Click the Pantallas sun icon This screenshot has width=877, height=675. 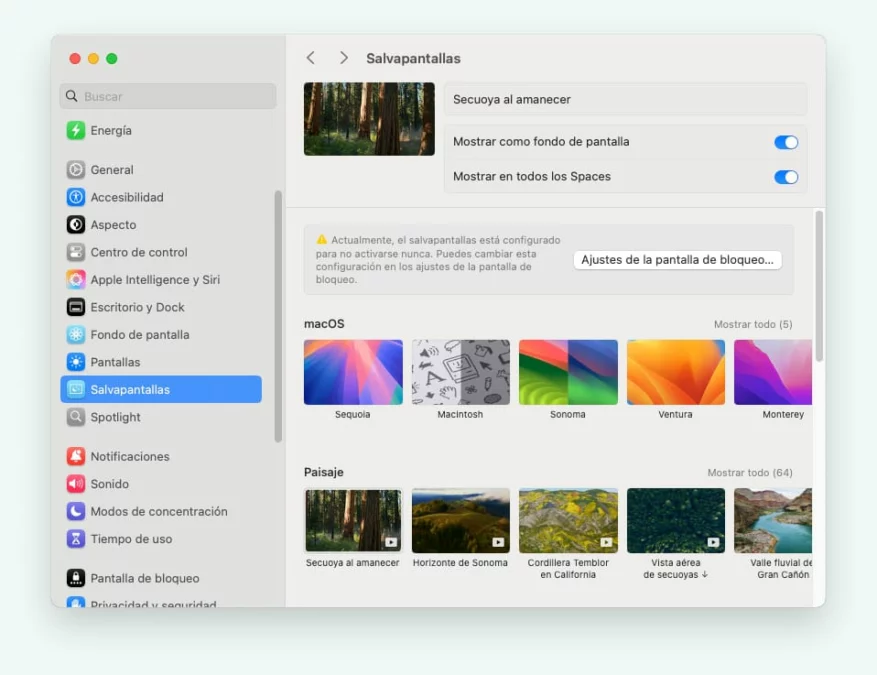click(76, 362)
